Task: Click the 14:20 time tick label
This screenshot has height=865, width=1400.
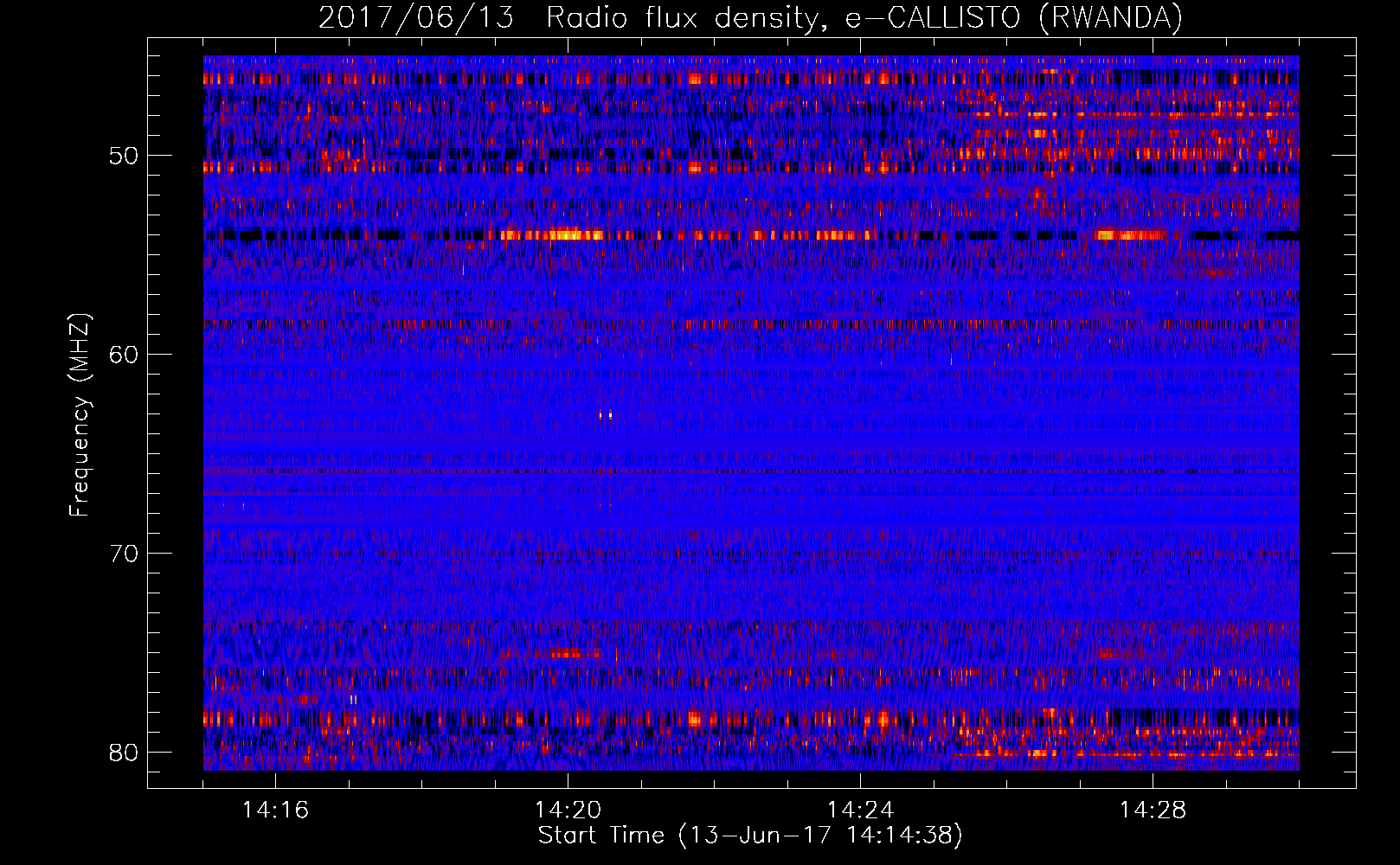Action: click(568, 811)
